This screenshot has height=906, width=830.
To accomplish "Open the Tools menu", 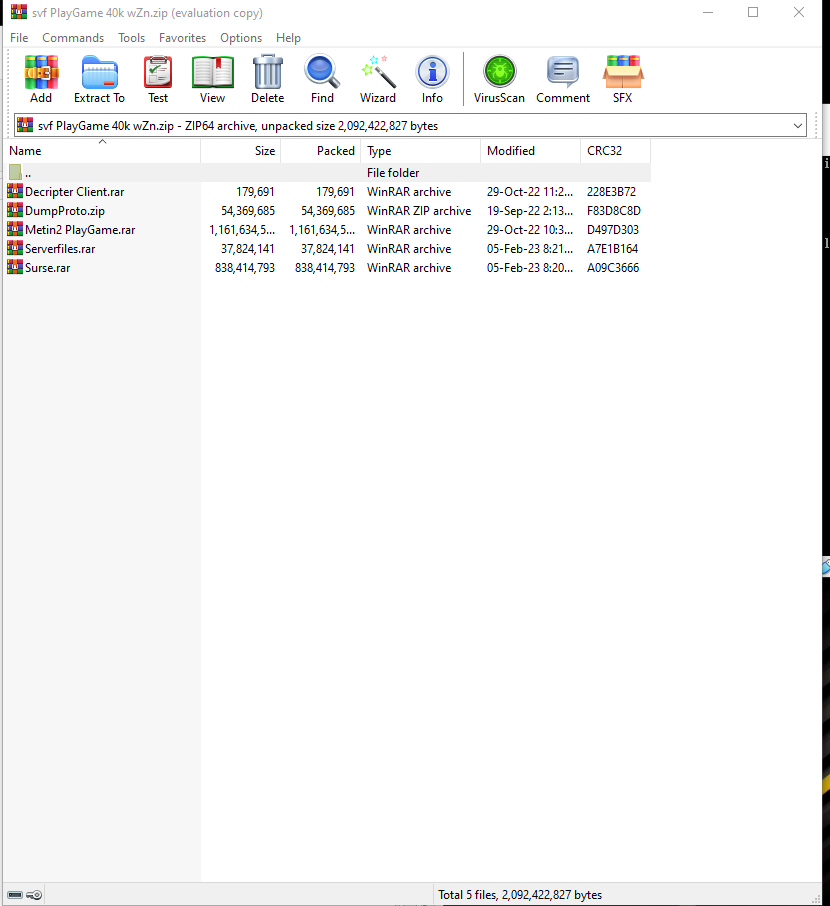I will (131, 38).
